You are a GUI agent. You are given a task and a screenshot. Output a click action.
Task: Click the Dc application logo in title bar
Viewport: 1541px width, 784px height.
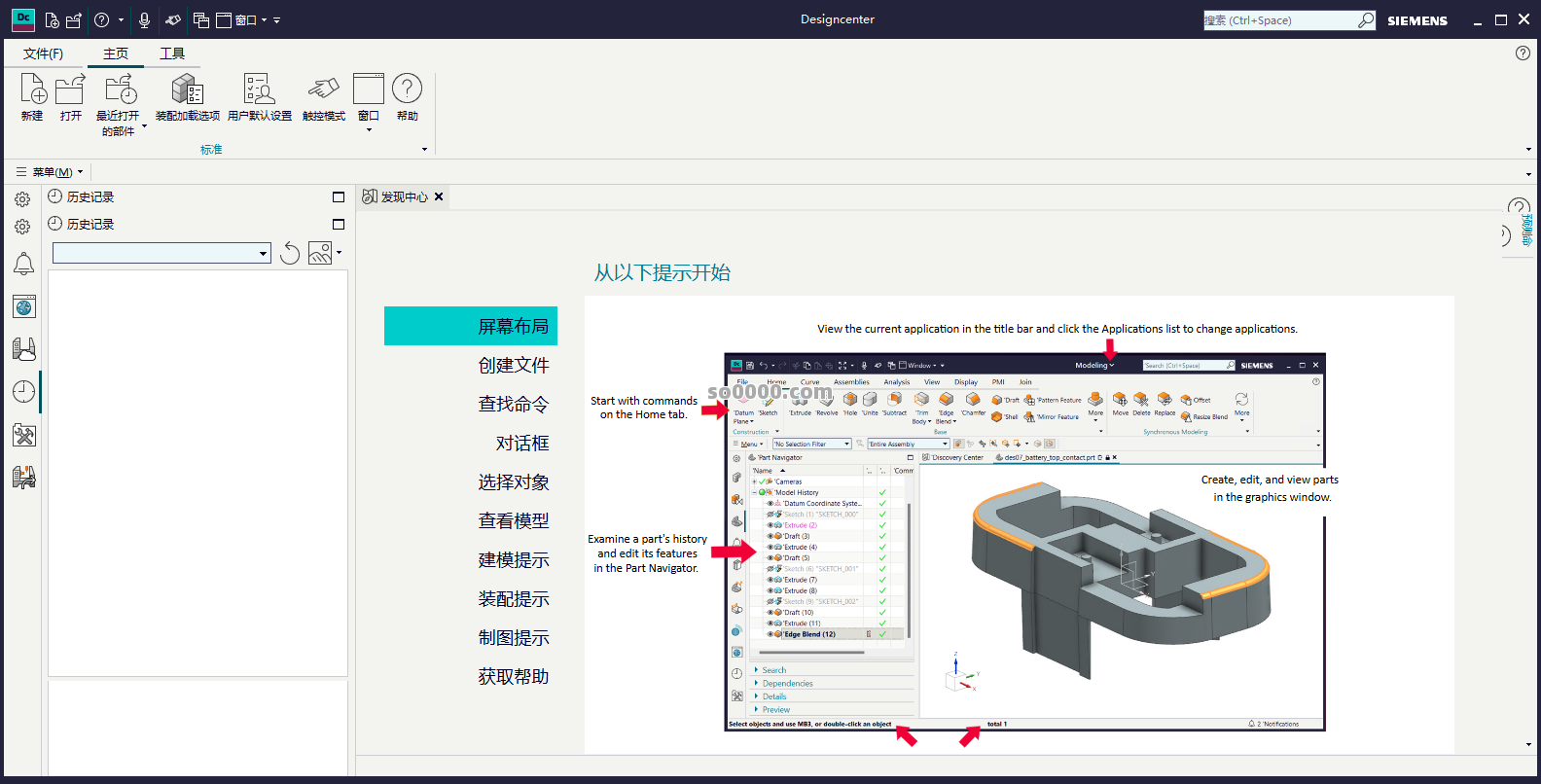[x=23, y=19]
